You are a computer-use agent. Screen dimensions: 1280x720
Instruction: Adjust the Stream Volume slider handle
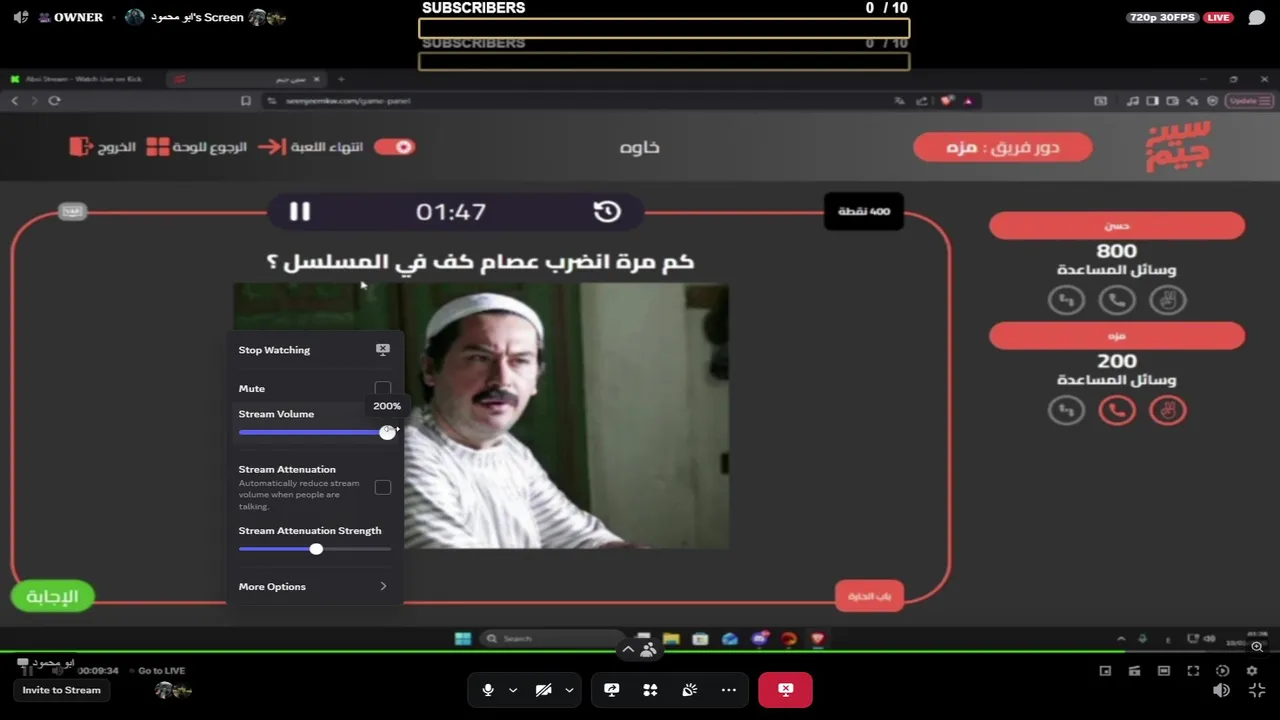(x=387, y=432)
